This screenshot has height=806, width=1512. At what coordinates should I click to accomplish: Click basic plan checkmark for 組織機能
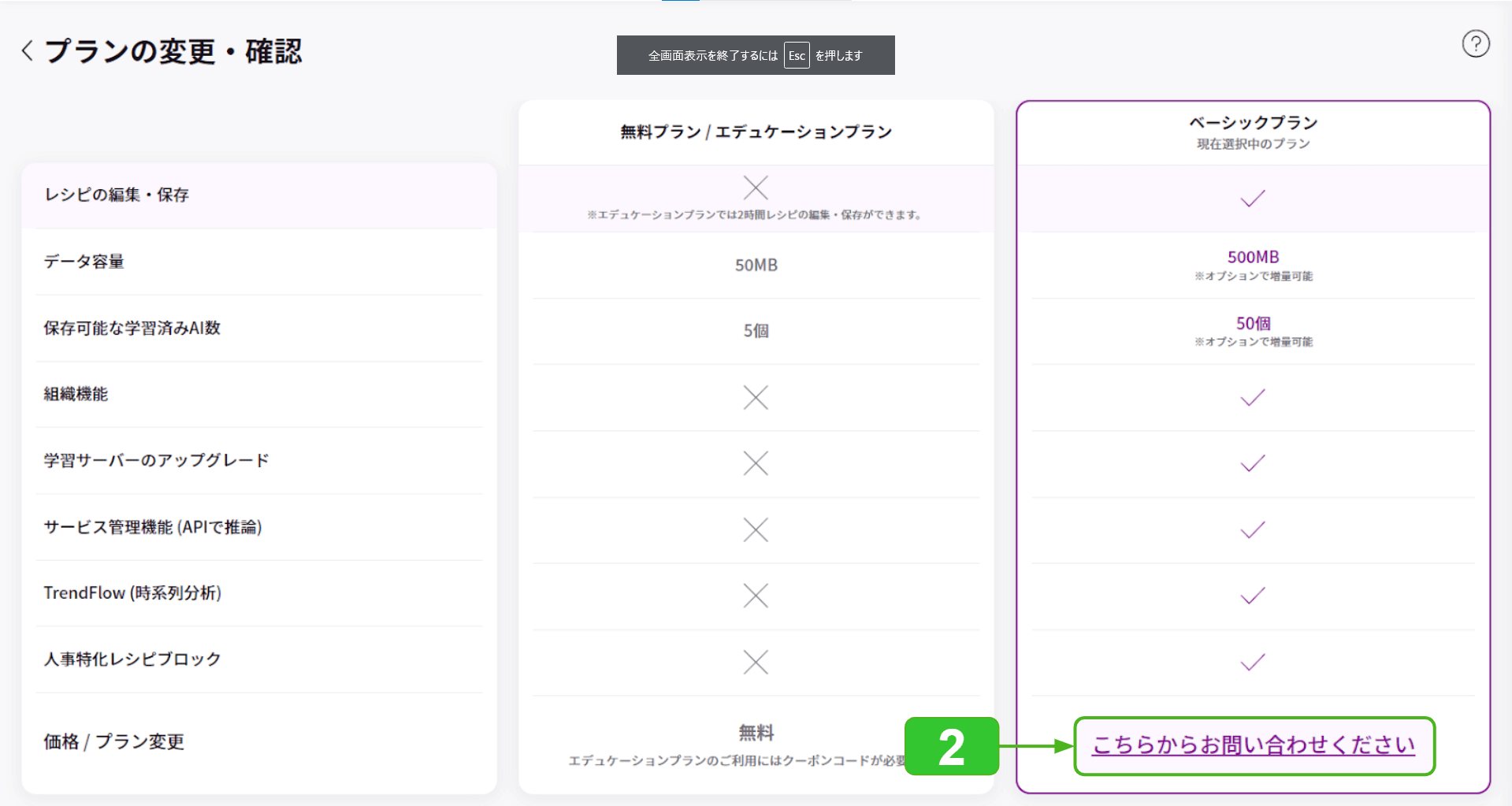pos(1253,397)
